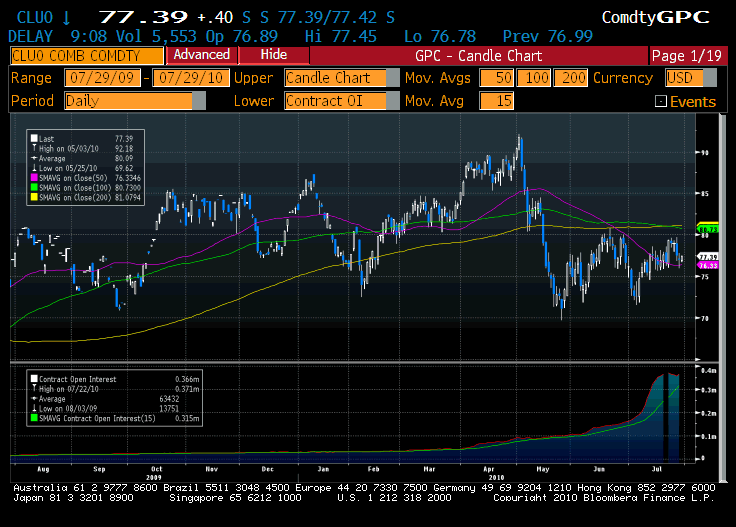736x527 pixels.
Task: Click the High marker in open interest legend
Action: (x=34, y=389)
